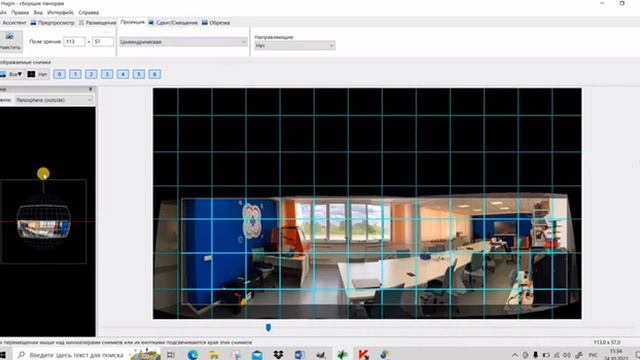Screen dimensions: 640x360
Task: Click the battery tray icon
Action: point(546,355)
